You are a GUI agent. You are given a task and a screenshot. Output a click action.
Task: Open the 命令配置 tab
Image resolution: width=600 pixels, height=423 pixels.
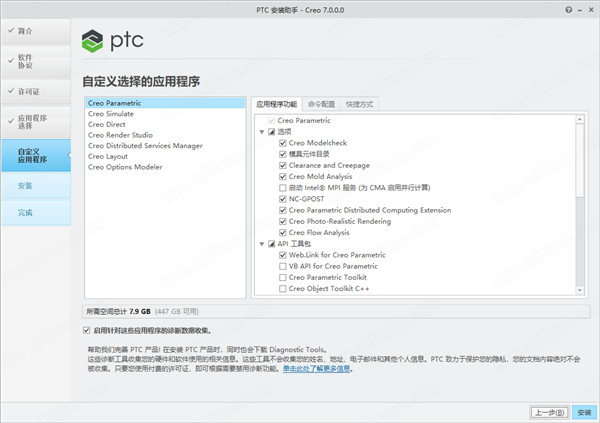(321, 104)
